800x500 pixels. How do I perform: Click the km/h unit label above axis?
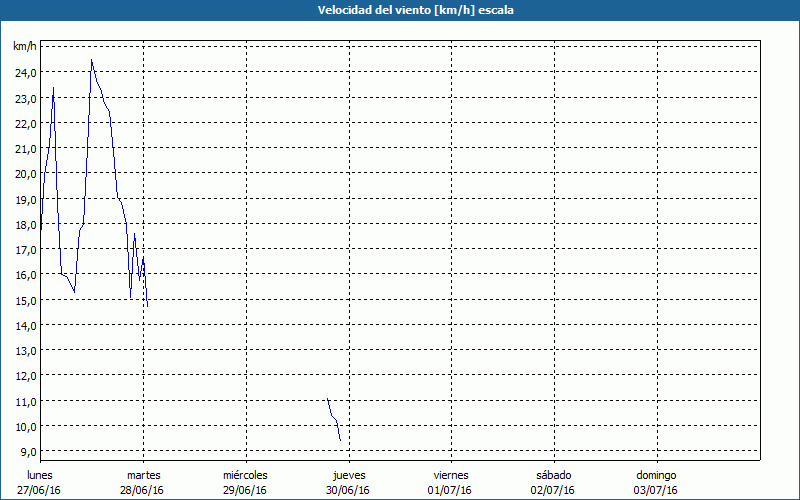pyautogui.click(x=24, y=47)
